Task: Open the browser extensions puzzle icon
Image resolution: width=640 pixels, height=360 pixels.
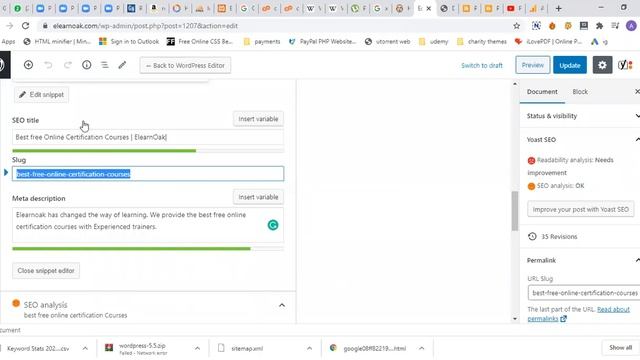Action: point(599,26)
